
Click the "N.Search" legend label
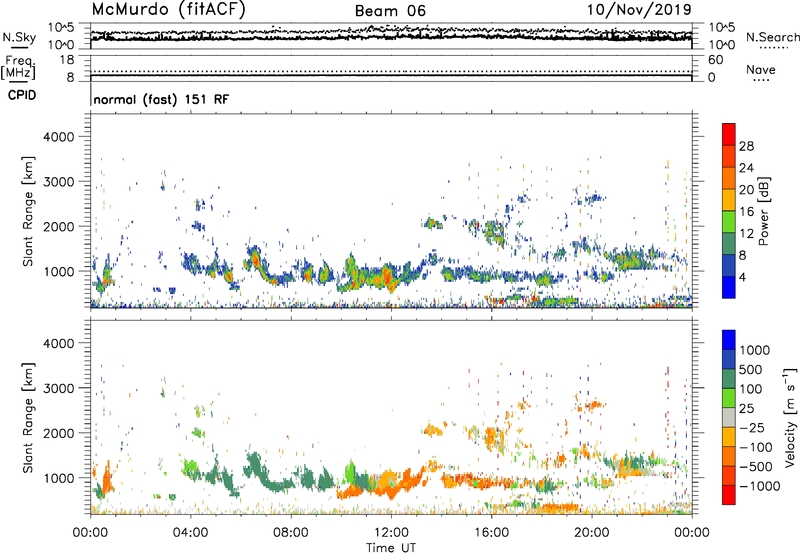coord(772,37)
